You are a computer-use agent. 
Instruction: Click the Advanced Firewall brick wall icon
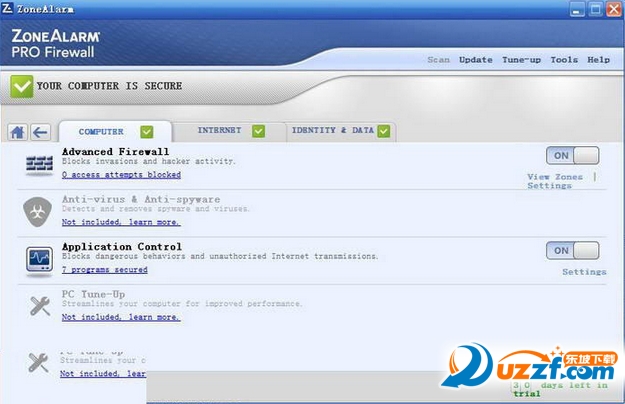coord(39,164)
